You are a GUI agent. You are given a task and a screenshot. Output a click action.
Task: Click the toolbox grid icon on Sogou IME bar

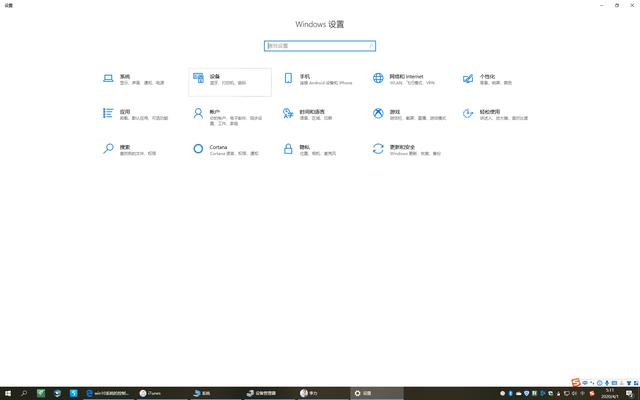[x=636, y=383]
